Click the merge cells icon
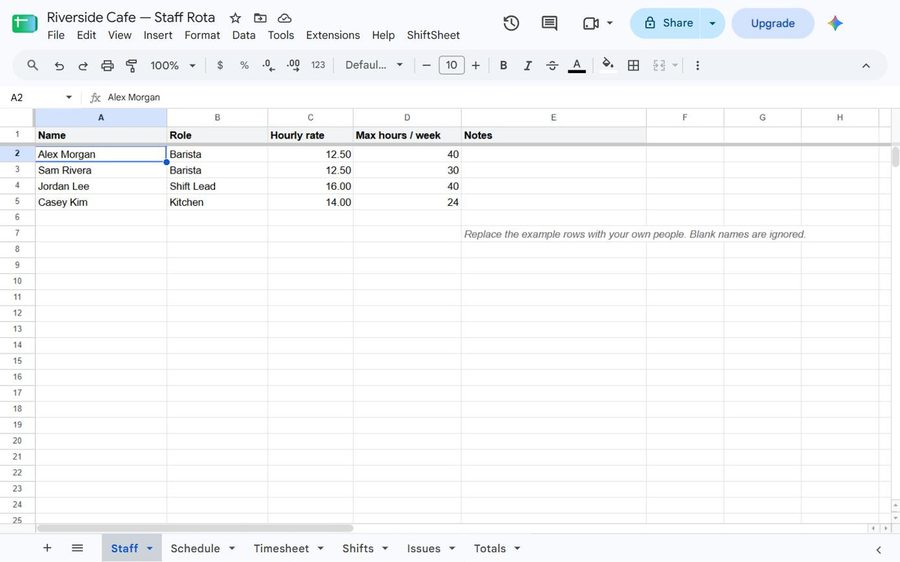 pyautogui.click(x=659, y=65)
